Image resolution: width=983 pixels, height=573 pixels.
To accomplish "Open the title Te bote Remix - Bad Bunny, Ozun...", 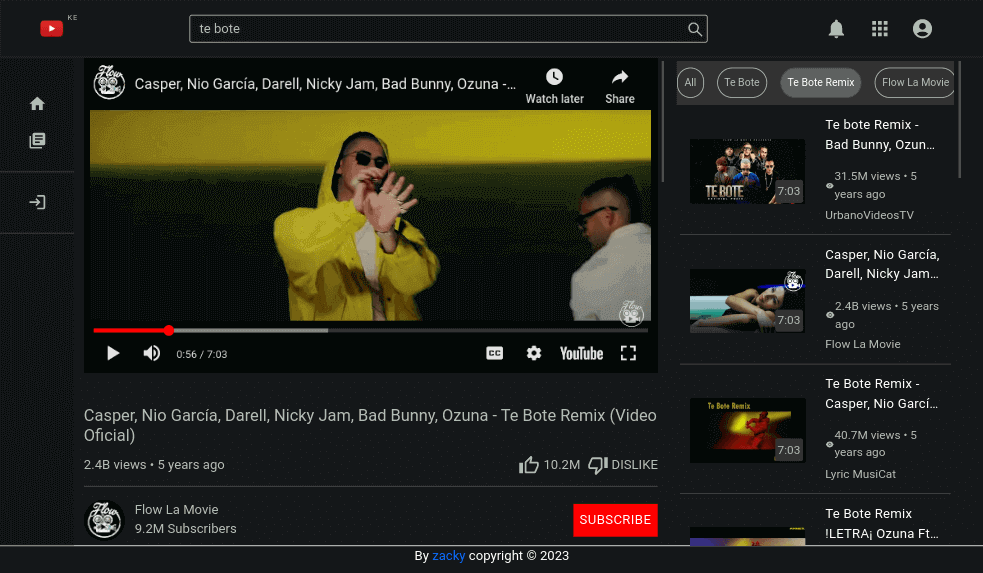I will click(880, 135).
